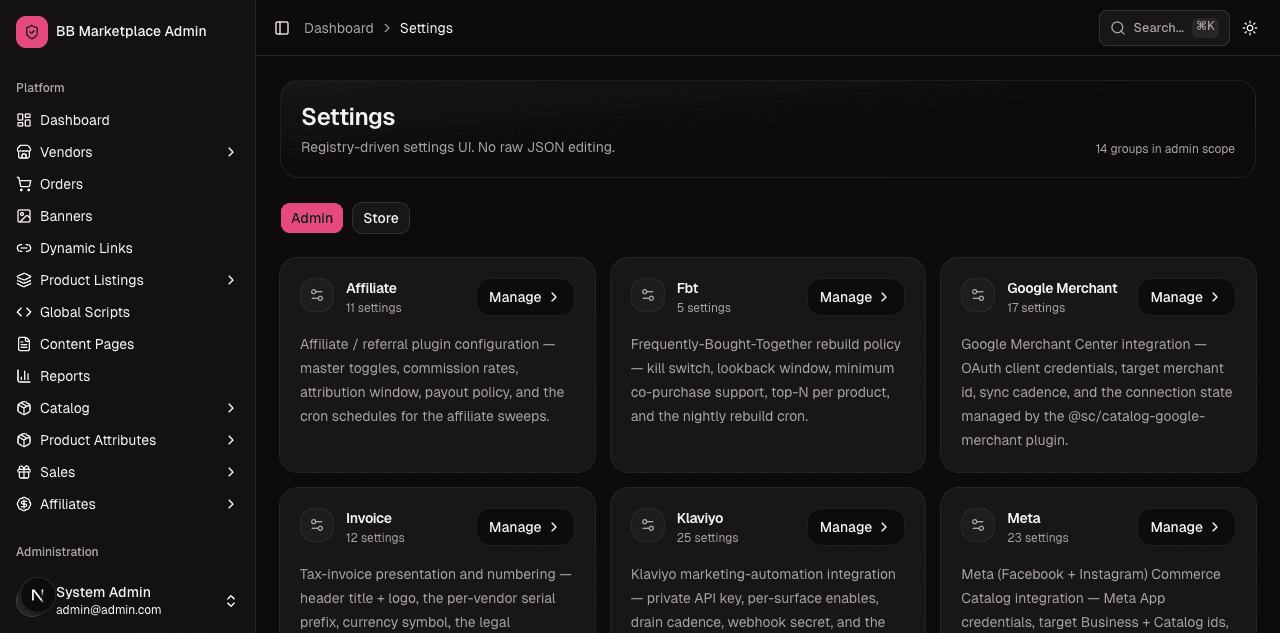Toggle the sidebar panel icon
Screen dimensions: 1280x633
(x=282, y=28)
